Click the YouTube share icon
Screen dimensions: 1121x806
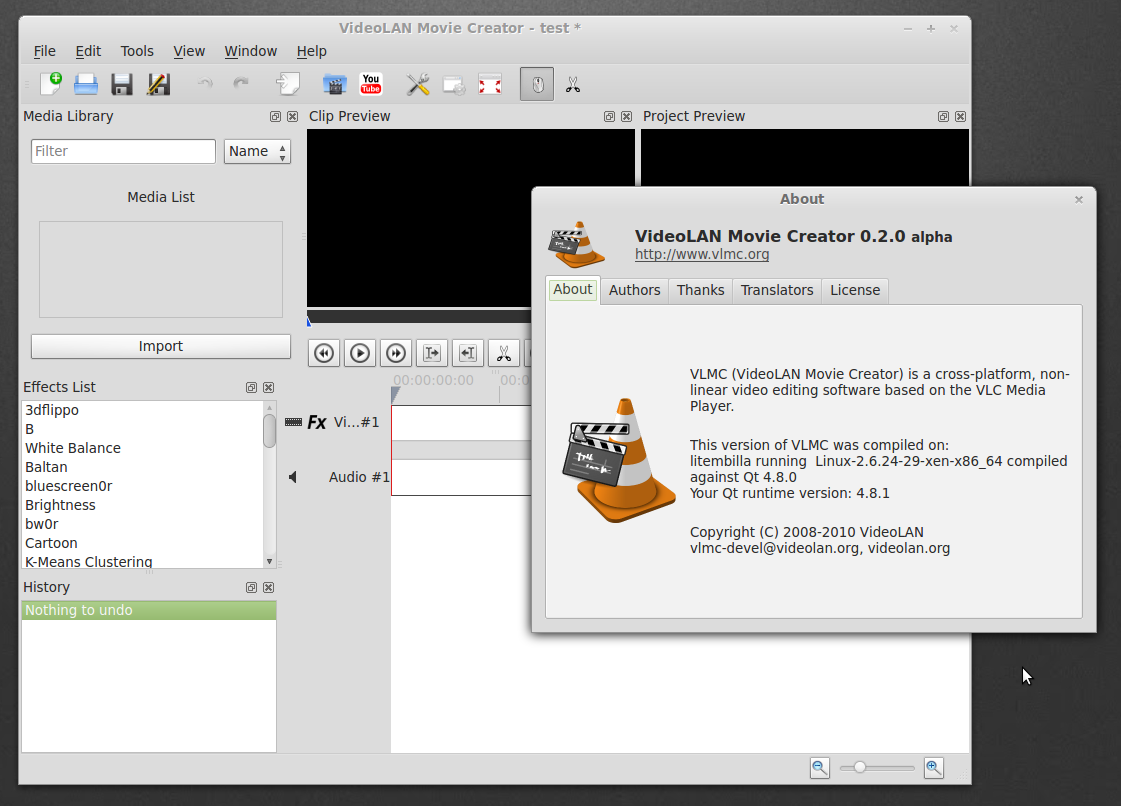(x=371, y=84)
